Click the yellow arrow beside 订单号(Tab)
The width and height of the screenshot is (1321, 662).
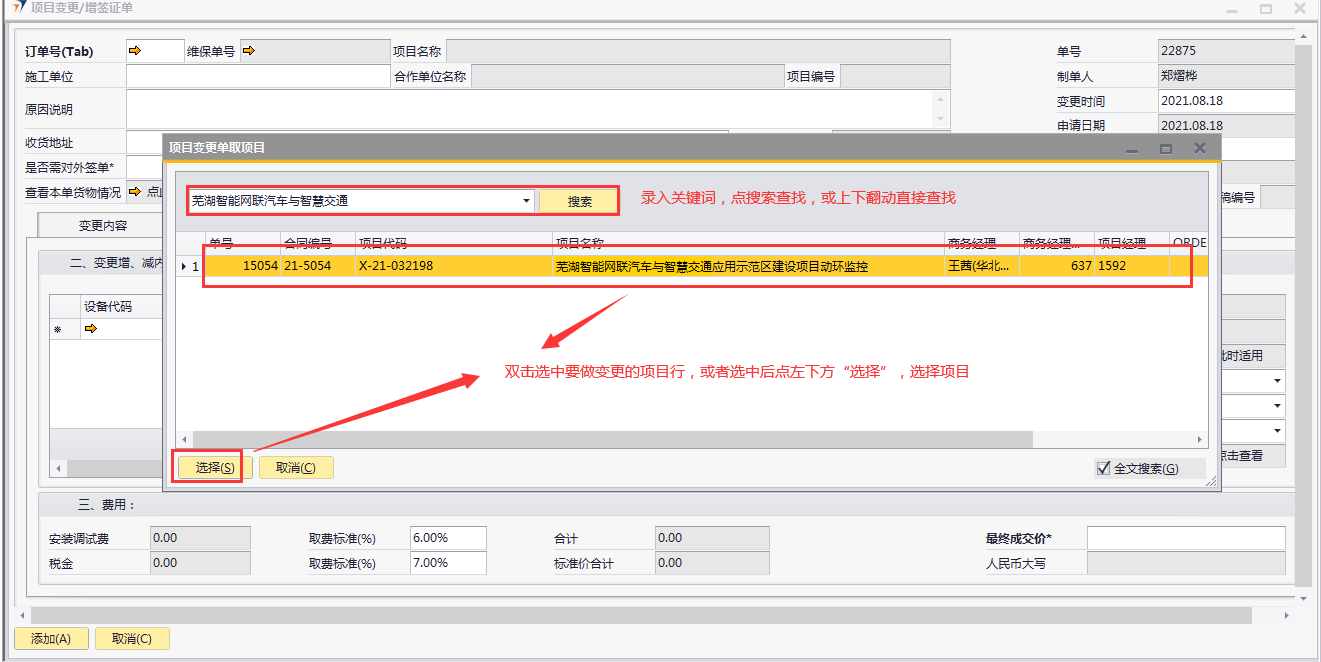click(x=136, y=51)
